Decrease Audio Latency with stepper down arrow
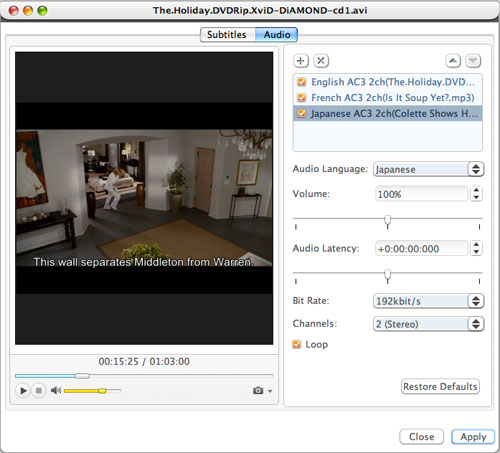The height and width of the screenshot is (453, 500). (476, 252)
